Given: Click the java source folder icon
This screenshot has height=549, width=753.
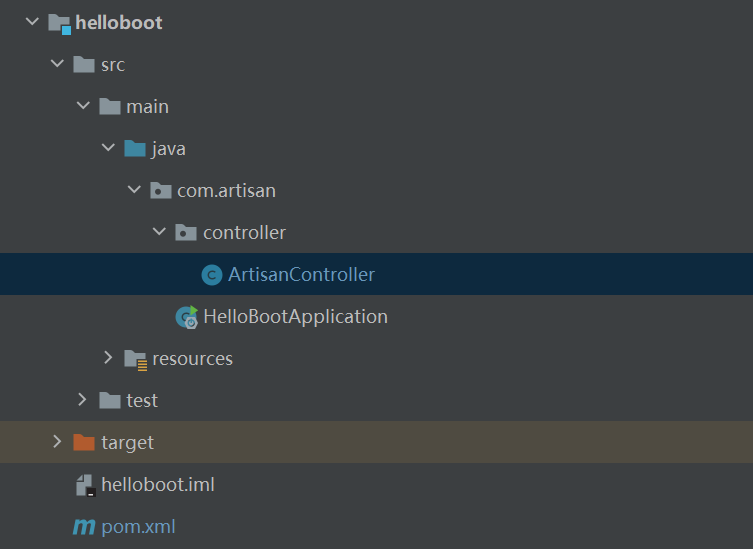Looking at the screenshot, I should point(135,148).
